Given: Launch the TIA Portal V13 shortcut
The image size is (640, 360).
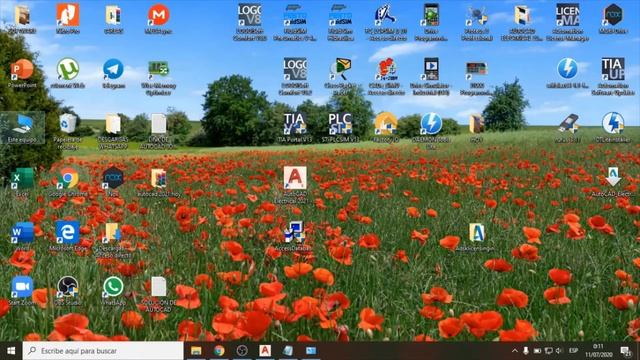Looking at the screenshot, I should tap(295, 123).
